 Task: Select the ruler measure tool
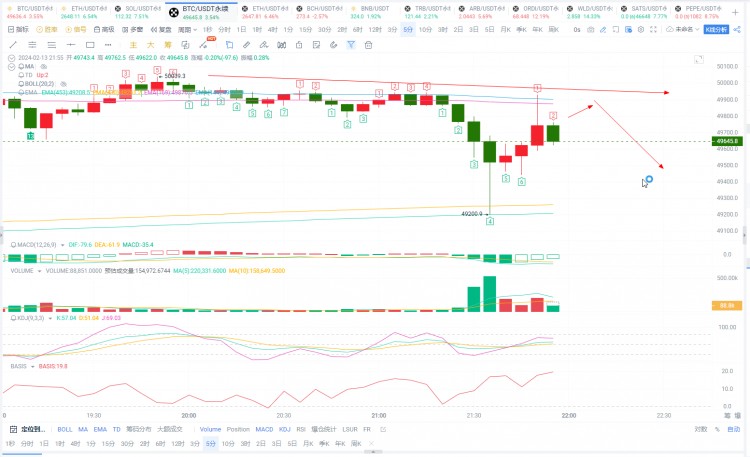[246, 45]
